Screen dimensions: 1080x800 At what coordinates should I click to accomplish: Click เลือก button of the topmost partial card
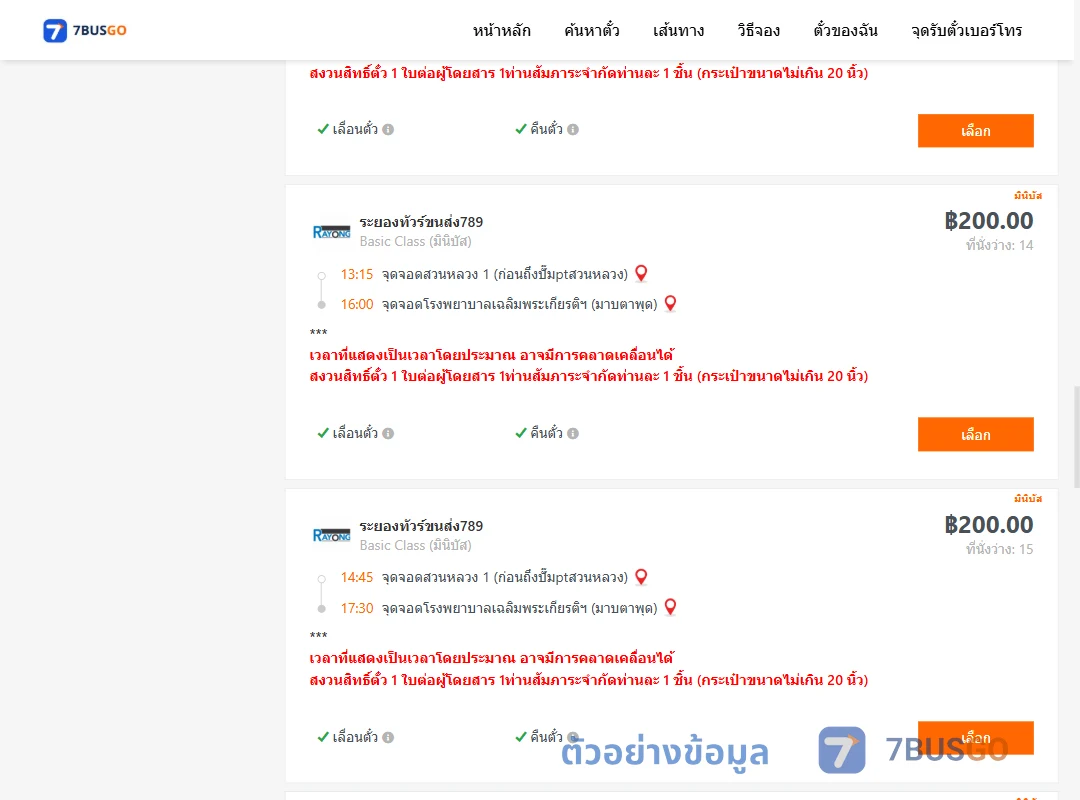pyautogui.click(x=975, y=131)
